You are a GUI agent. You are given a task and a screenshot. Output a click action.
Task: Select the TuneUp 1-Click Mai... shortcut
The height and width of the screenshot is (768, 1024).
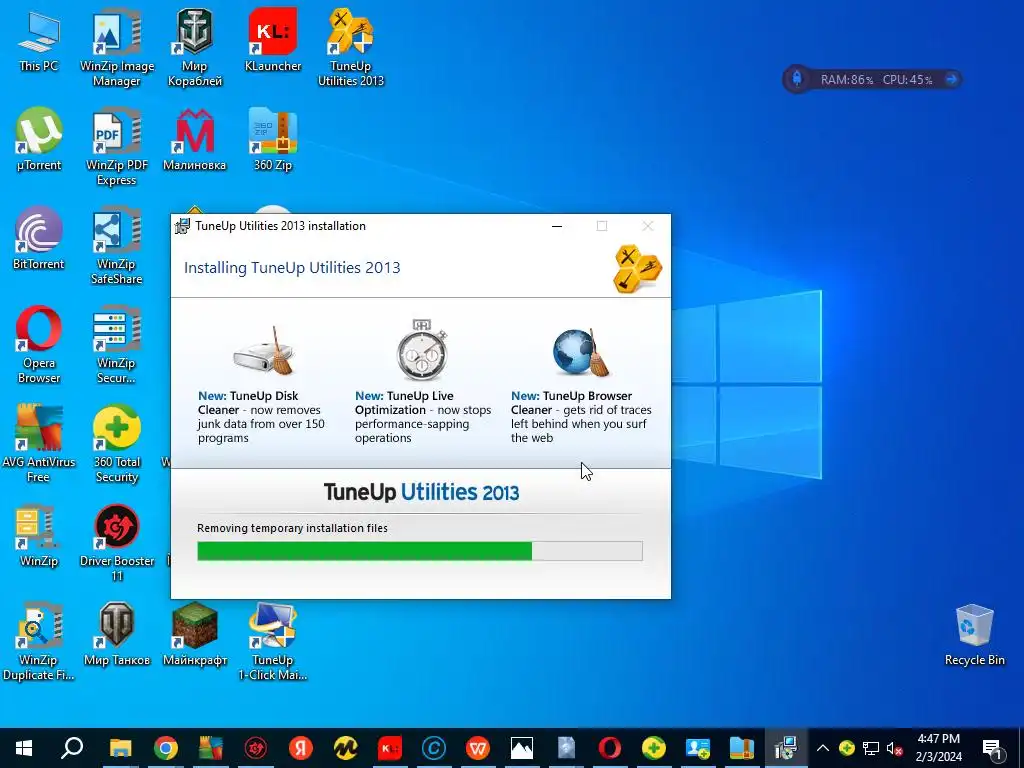[x=273, y=642]
